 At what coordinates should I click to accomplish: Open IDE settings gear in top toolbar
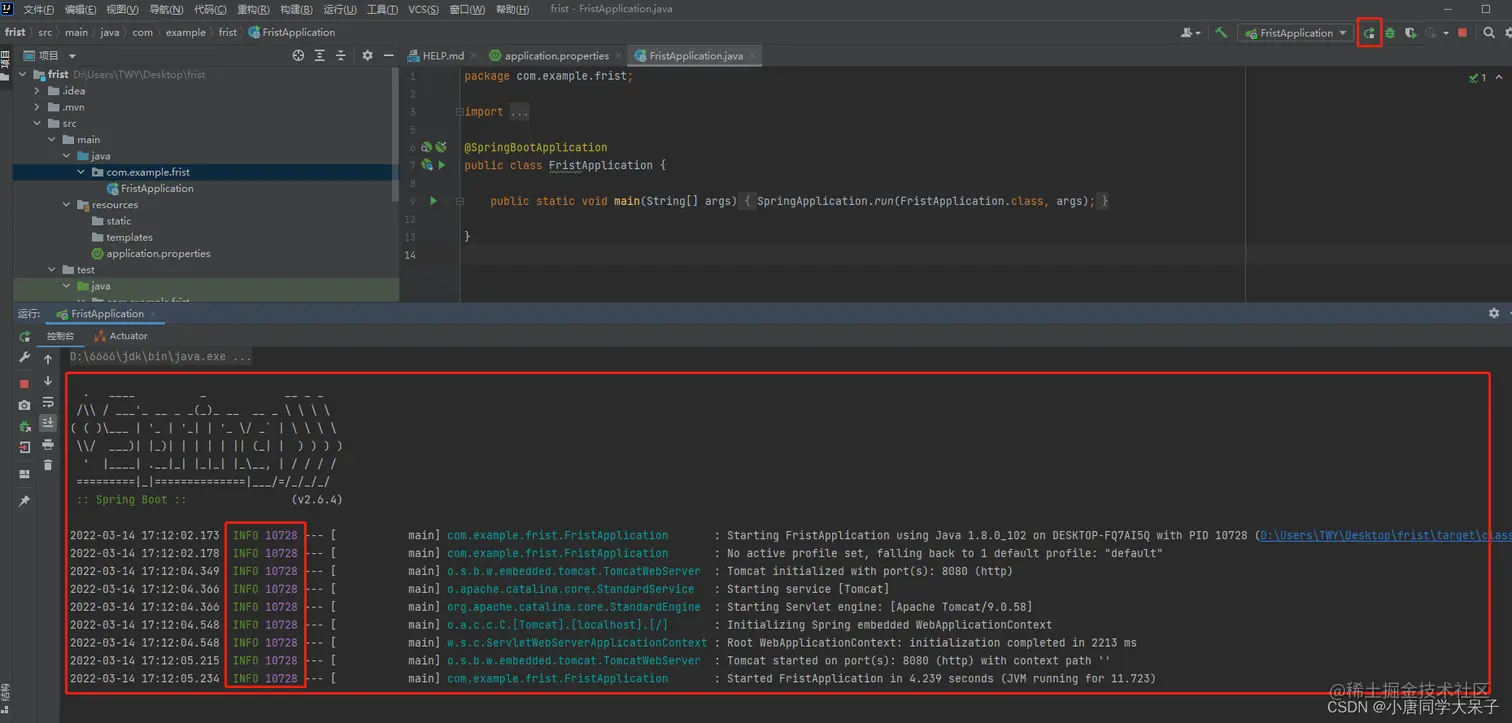tap(1507, 33)
